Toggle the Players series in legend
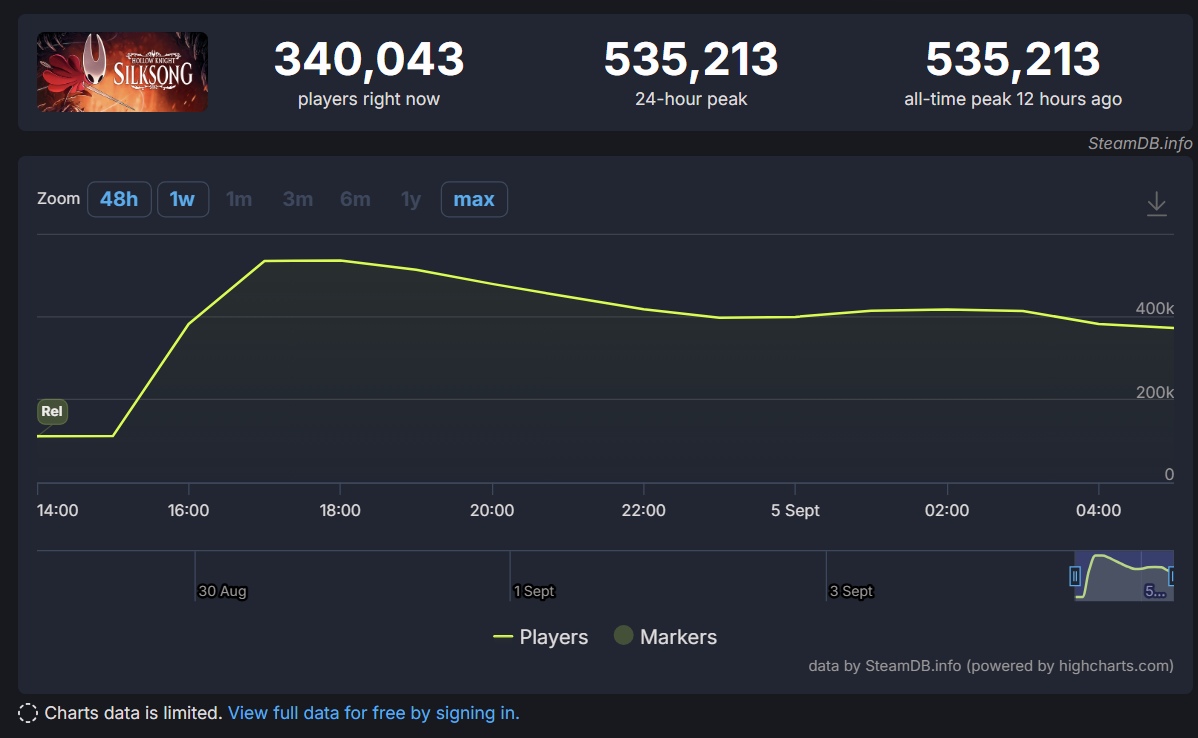Screen dimensions: 1198x738 (x=540, y=636)
